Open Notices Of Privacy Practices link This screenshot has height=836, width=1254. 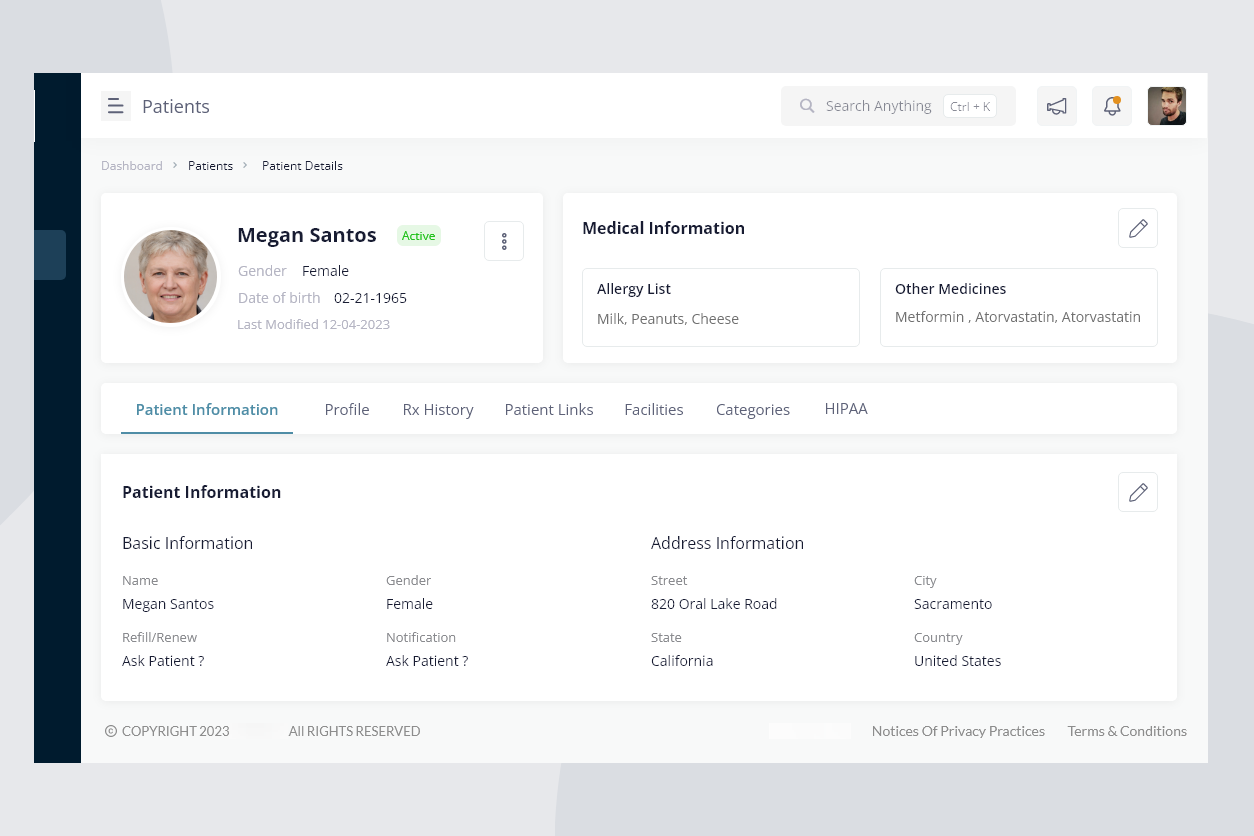coord(958,731)
